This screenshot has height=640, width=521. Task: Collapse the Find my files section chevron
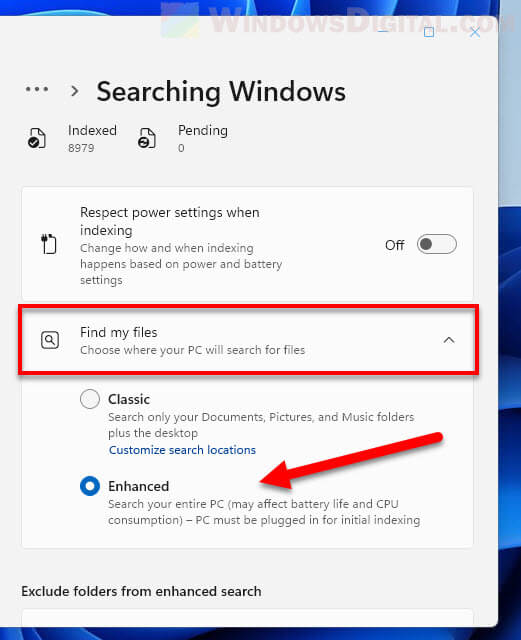449,340
